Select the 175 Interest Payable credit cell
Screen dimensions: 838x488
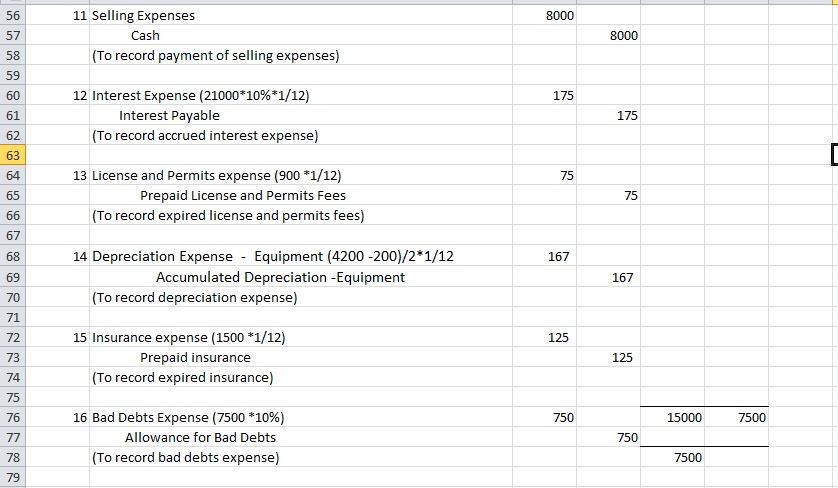pyautogui.click(x=608, y=115)
